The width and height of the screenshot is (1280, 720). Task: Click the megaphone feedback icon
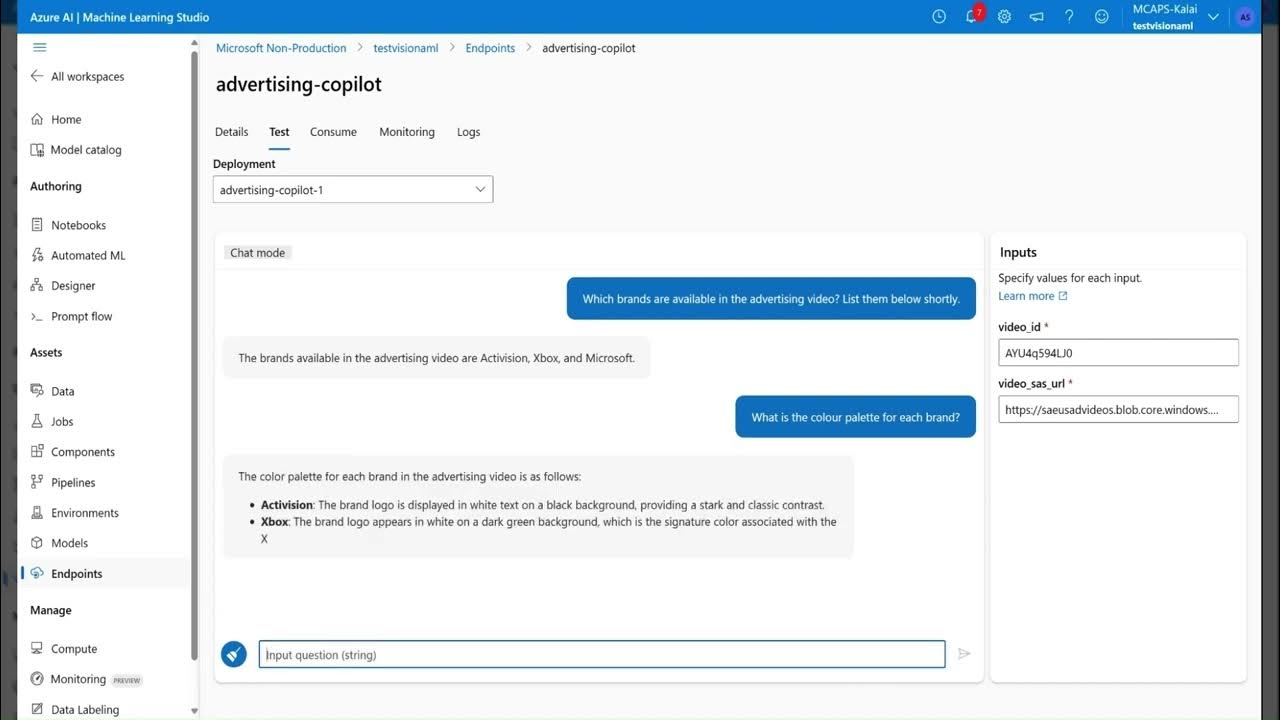(x=1037, y=17)
